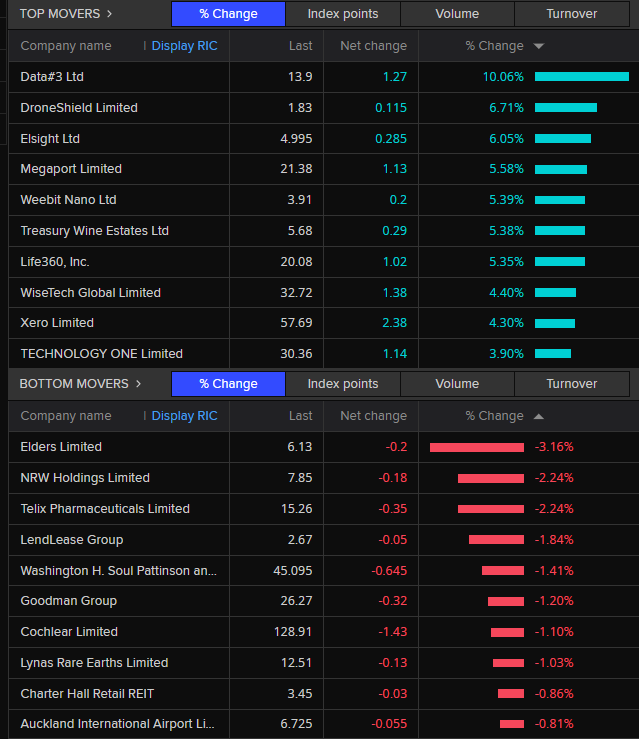639x739 pixels.
Task: Click Washington H. Soul net change -0.645
Action: (x=389, y=571)
